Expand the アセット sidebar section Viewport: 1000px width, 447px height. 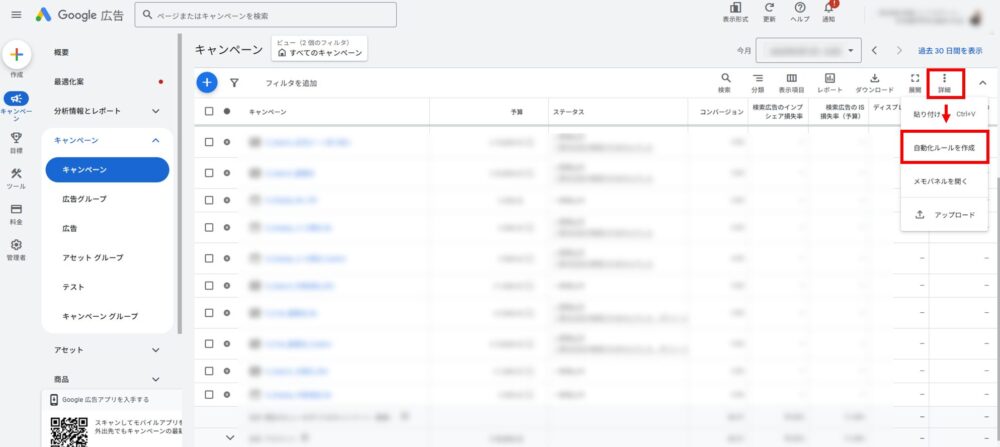pos(155,350)
